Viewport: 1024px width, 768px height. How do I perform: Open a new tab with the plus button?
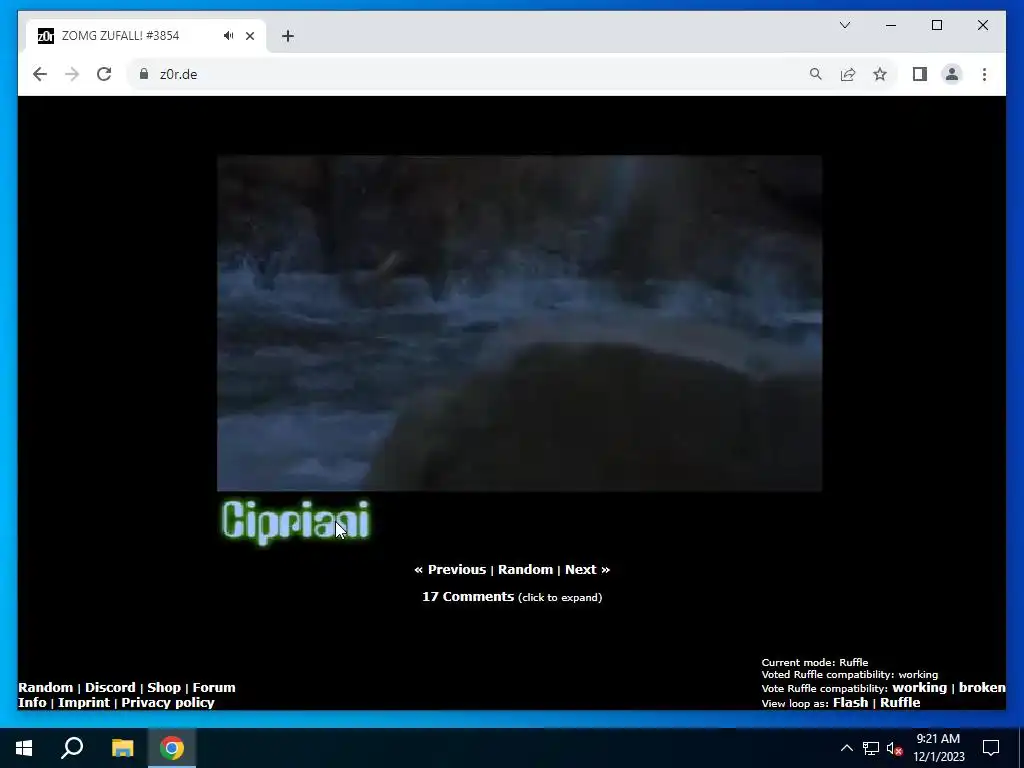(x=288, y=36)
